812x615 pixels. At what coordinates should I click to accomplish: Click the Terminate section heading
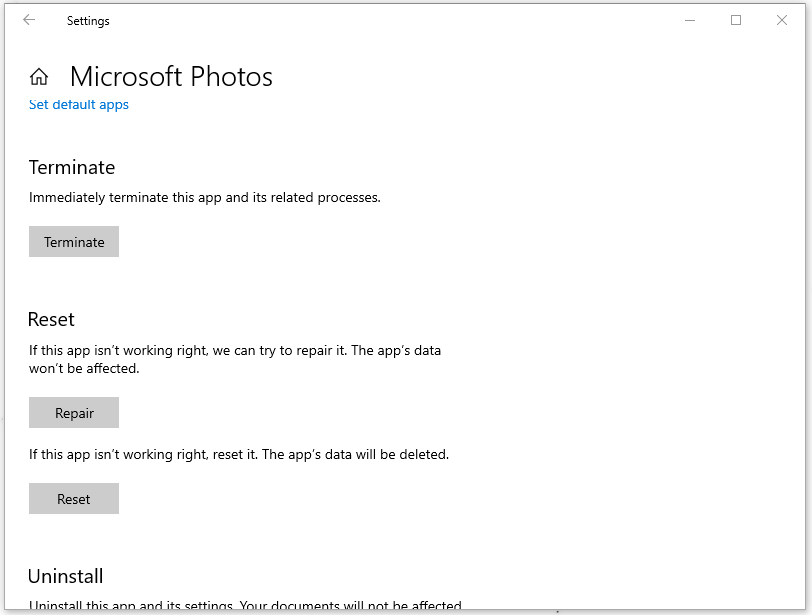click(x=72, y=167)
